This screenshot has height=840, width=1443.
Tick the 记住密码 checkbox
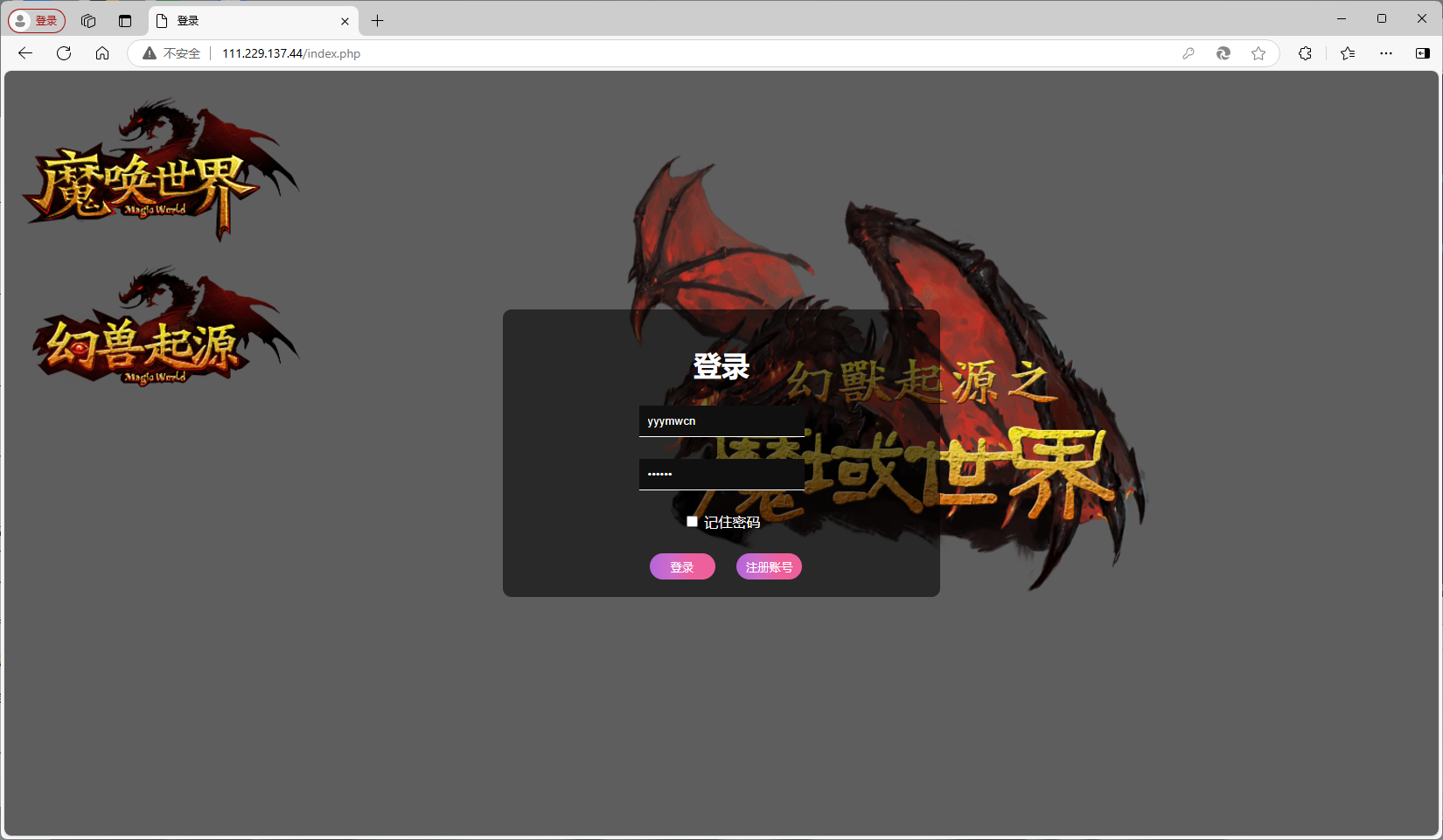pos(693,522)
